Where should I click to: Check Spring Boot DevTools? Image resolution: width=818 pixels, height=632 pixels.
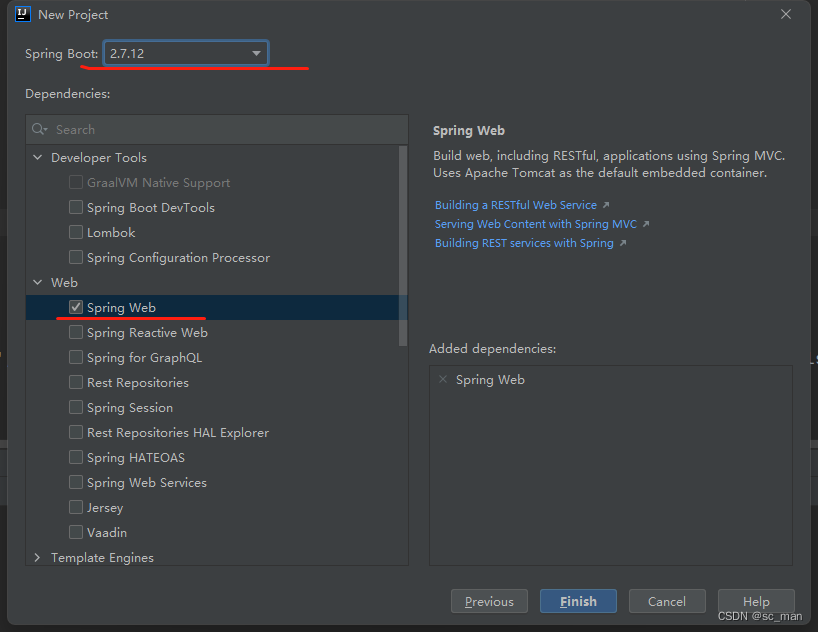pyautogui.click(x=76, y=207)
